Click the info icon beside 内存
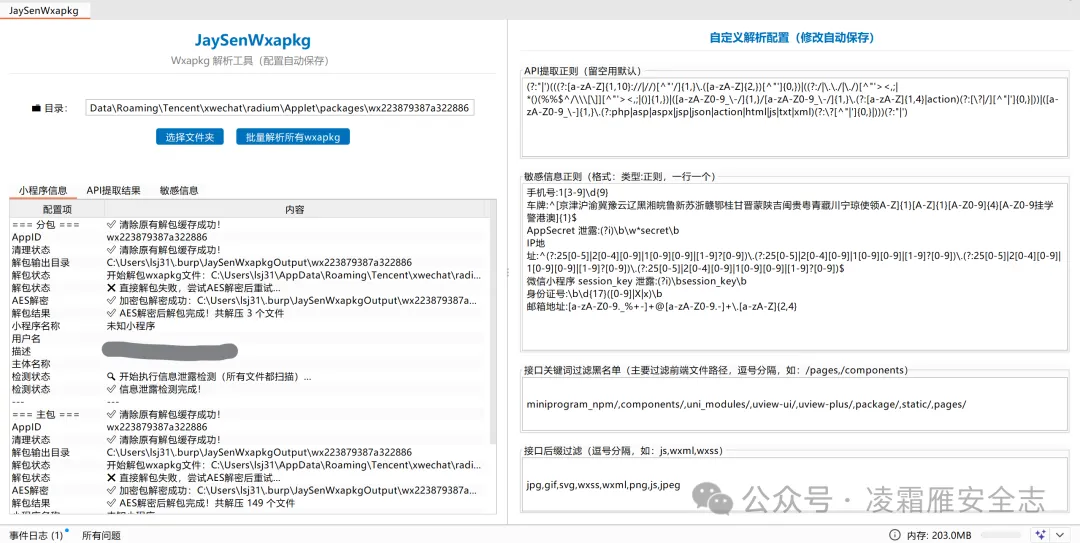Image resolution: width=1080 pixels, height=543 pixels. (895, 535)
